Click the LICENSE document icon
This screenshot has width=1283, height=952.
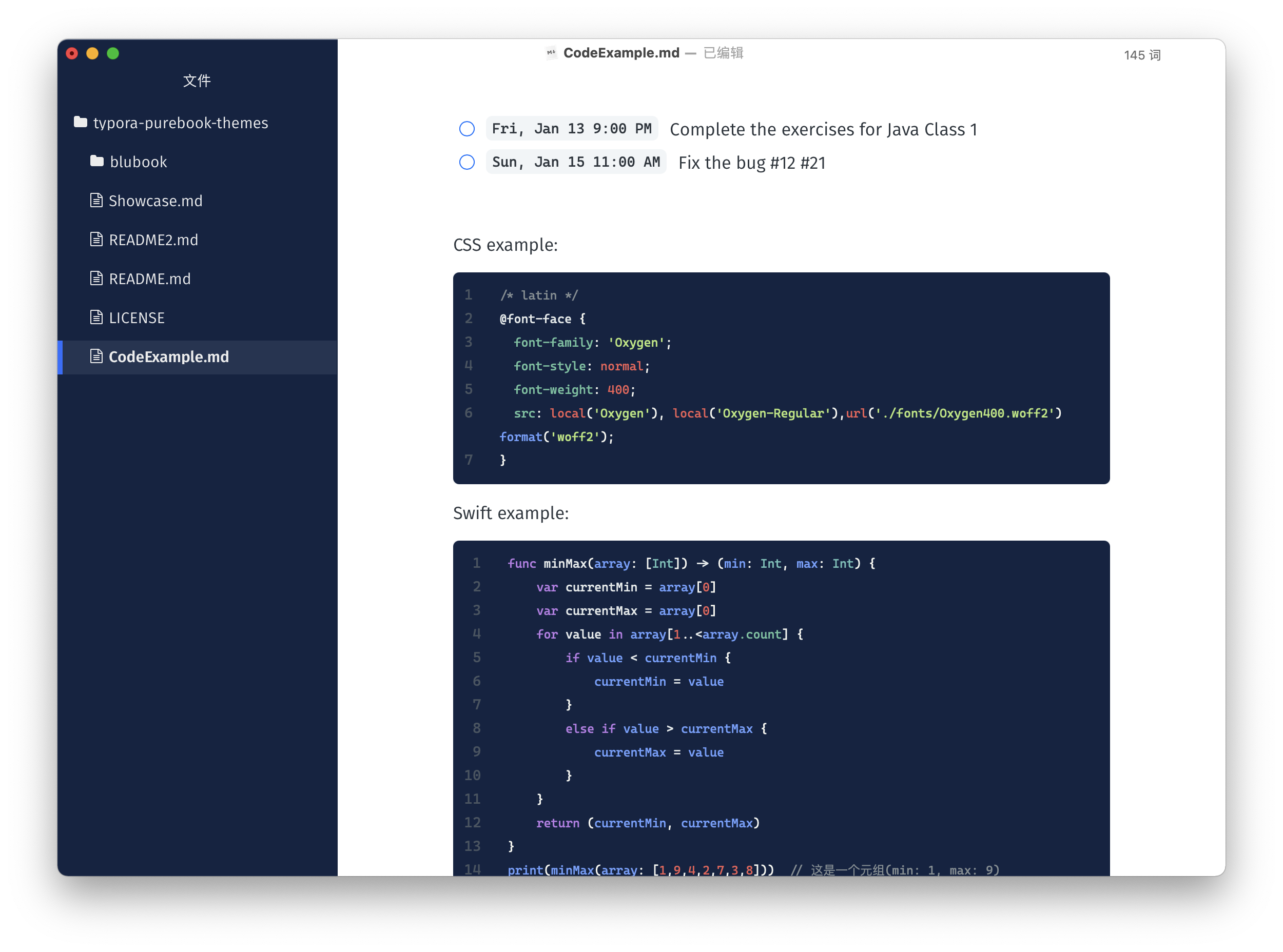pyautogui.click(x=96, y=318)
